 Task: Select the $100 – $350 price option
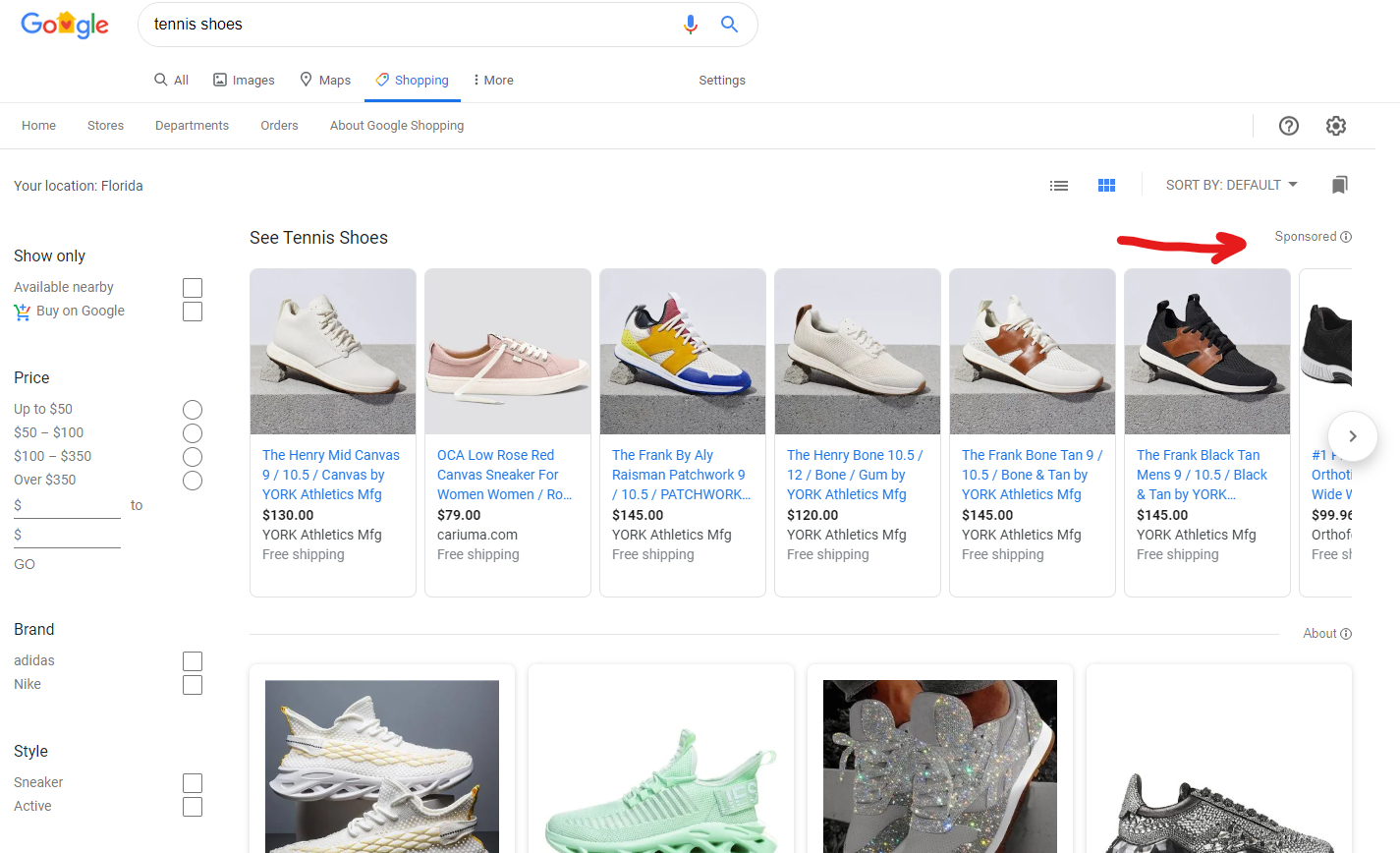pos(193,457)
